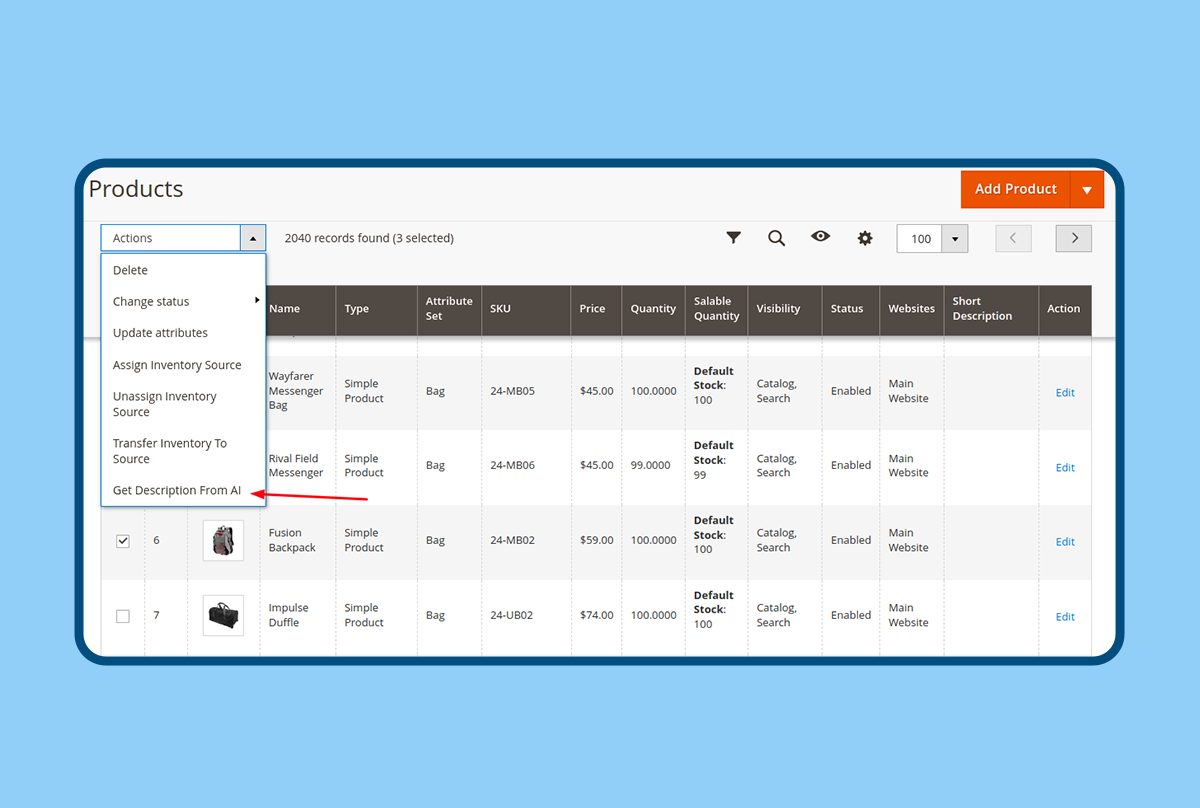Sort by the Price column header
This screenshot has height=808, width=1200.
tap(592, 309)
